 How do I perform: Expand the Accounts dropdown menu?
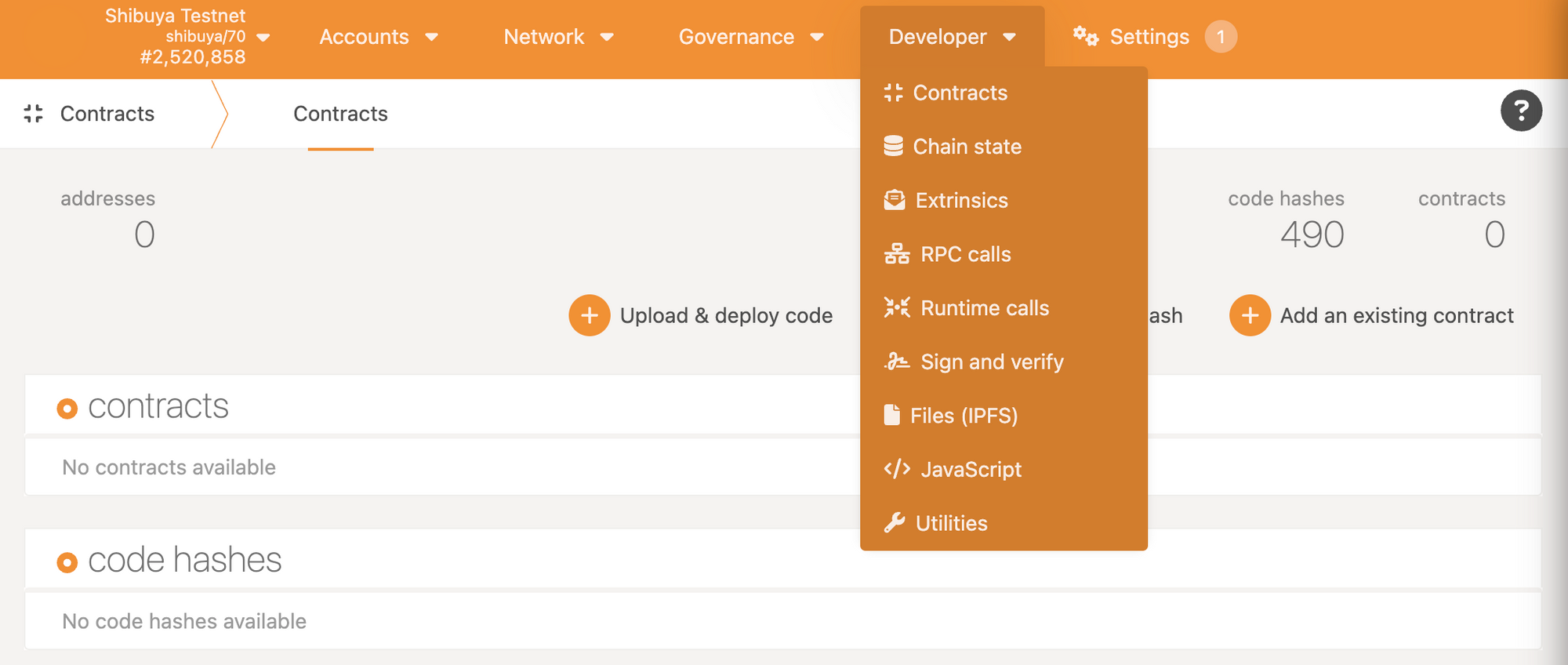click(x=379, y=37)
